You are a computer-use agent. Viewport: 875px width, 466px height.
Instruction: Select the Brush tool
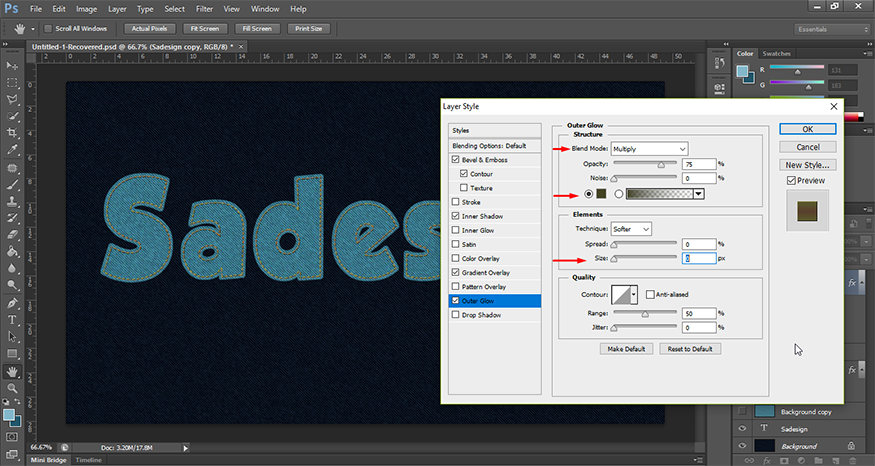[x=12, y=185]
